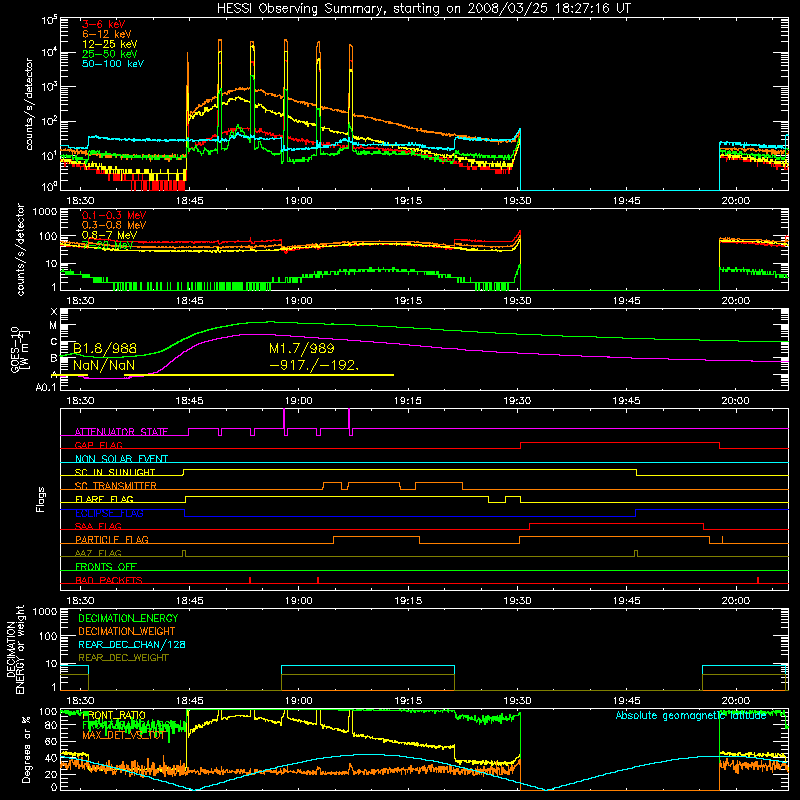The height and width of the screenshot is (800, 800).
Task: Select the 0.3-0.8 MeV legend label
Action: click(x=114, y=225)
